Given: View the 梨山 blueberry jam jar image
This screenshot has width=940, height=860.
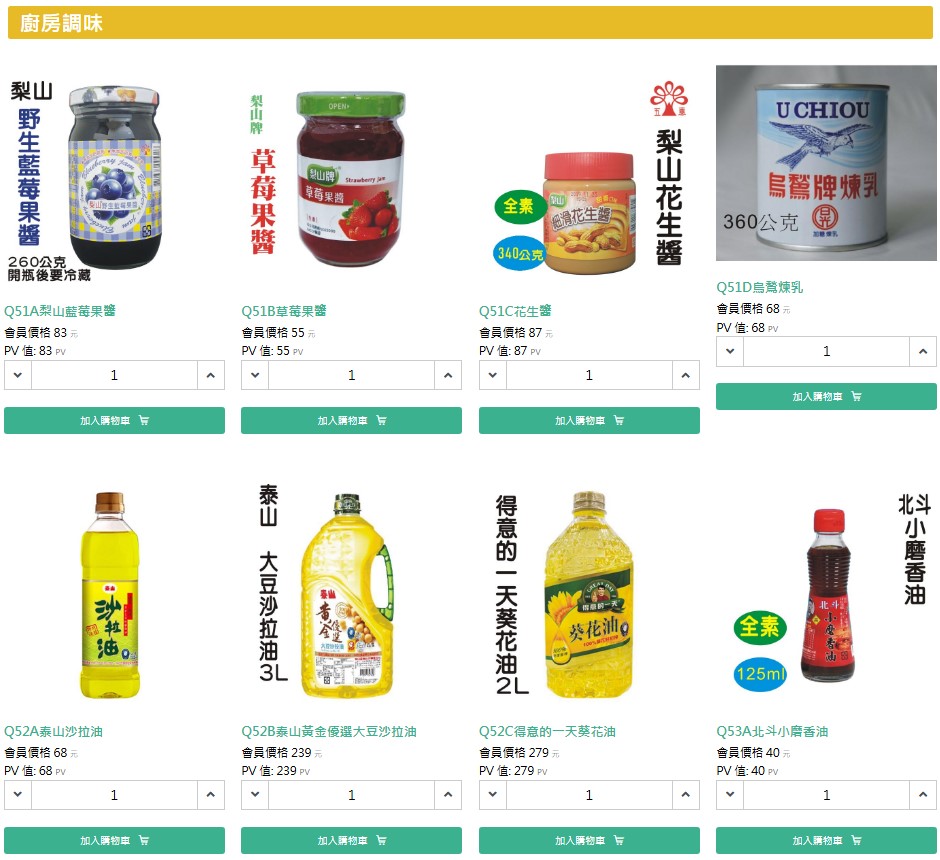Looking at the screenshot, I should (x=115, y=175).
